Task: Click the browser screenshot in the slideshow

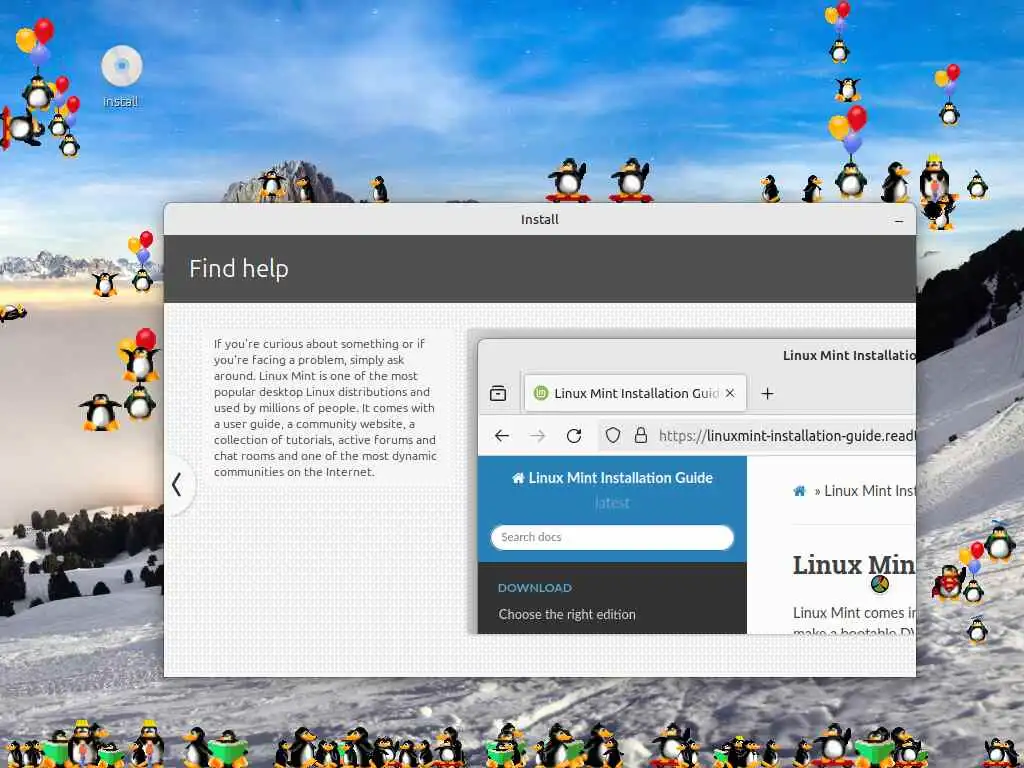Action: (x=696, y=485)
